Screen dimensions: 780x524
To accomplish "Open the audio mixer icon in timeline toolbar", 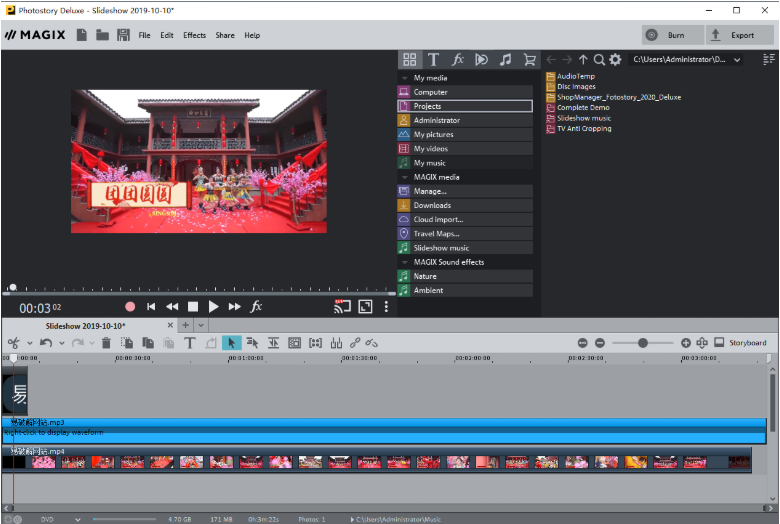I will coord(336,343).
